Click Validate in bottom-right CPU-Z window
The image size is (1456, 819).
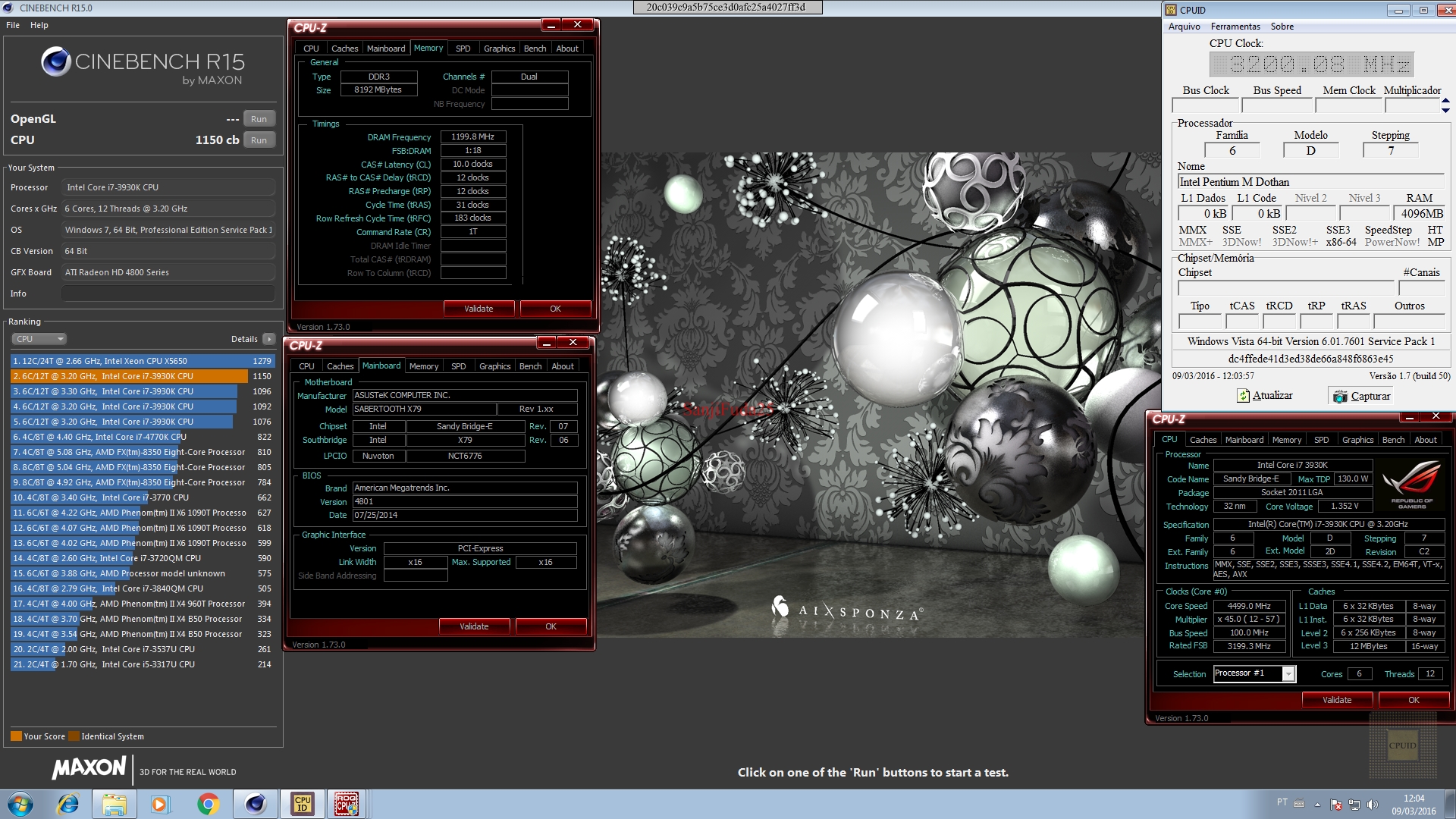[x=1337, y=700]
